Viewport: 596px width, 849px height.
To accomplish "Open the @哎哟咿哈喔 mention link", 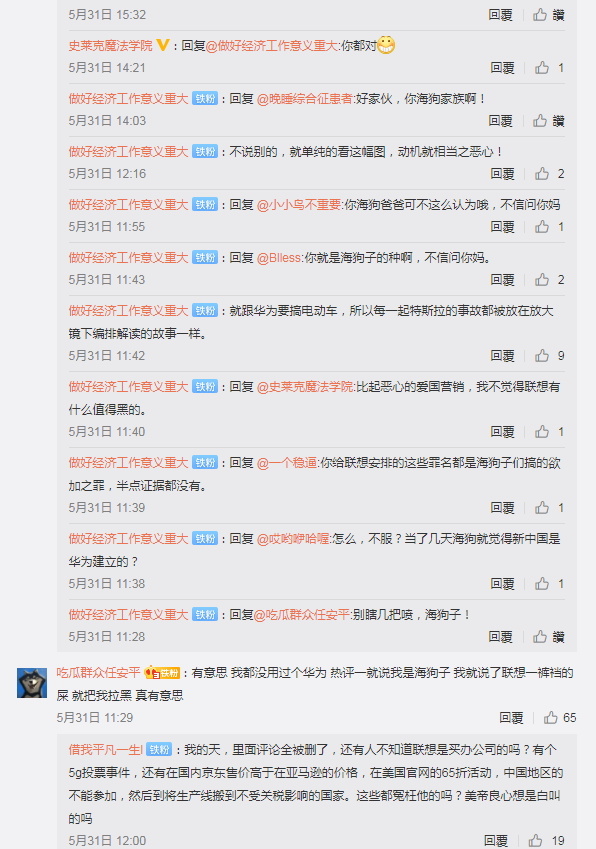I will (x=293, y=539).
